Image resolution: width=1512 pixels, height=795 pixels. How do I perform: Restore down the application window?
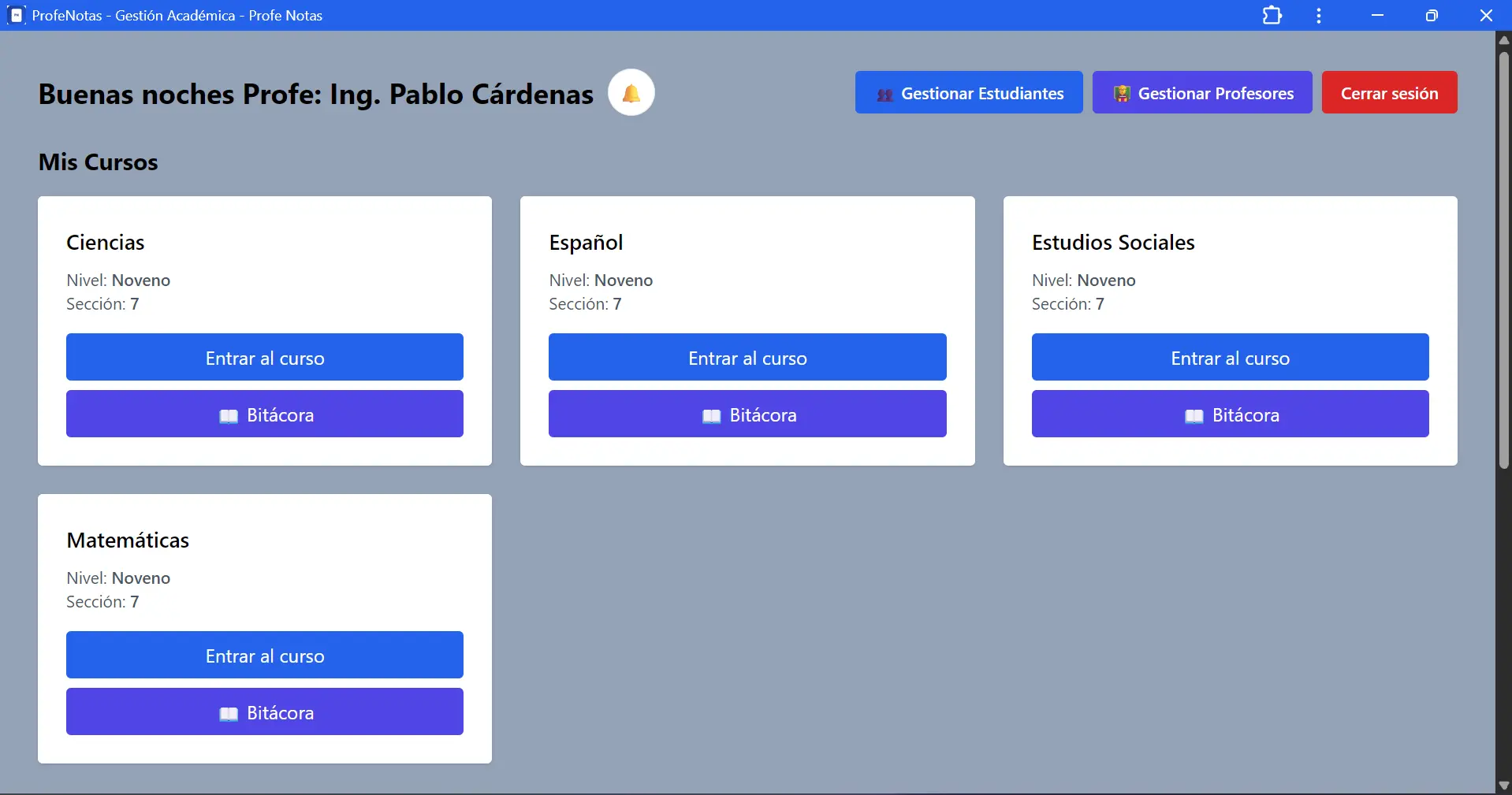click(1432, 16)
